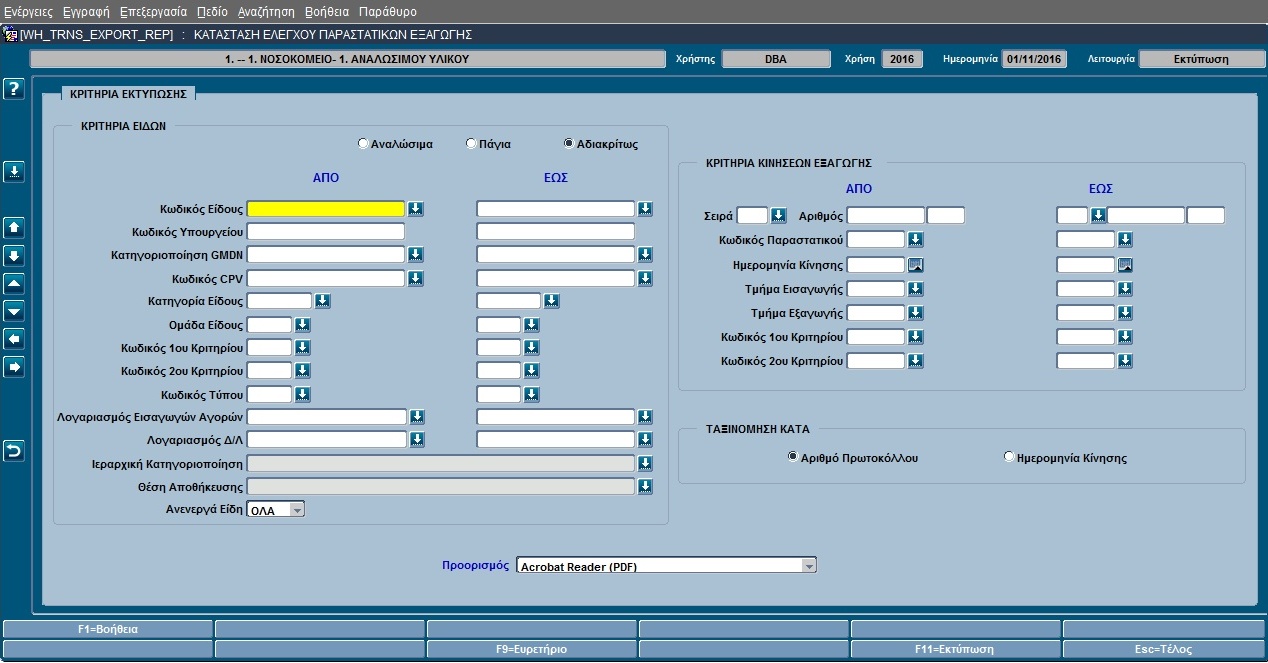Image resolution: width=1268 pixels, height=663 pixels.
Task: Open lookup for Κατηγορία Είδους ΑΠΟ
Action: click(x=322, y=301)
